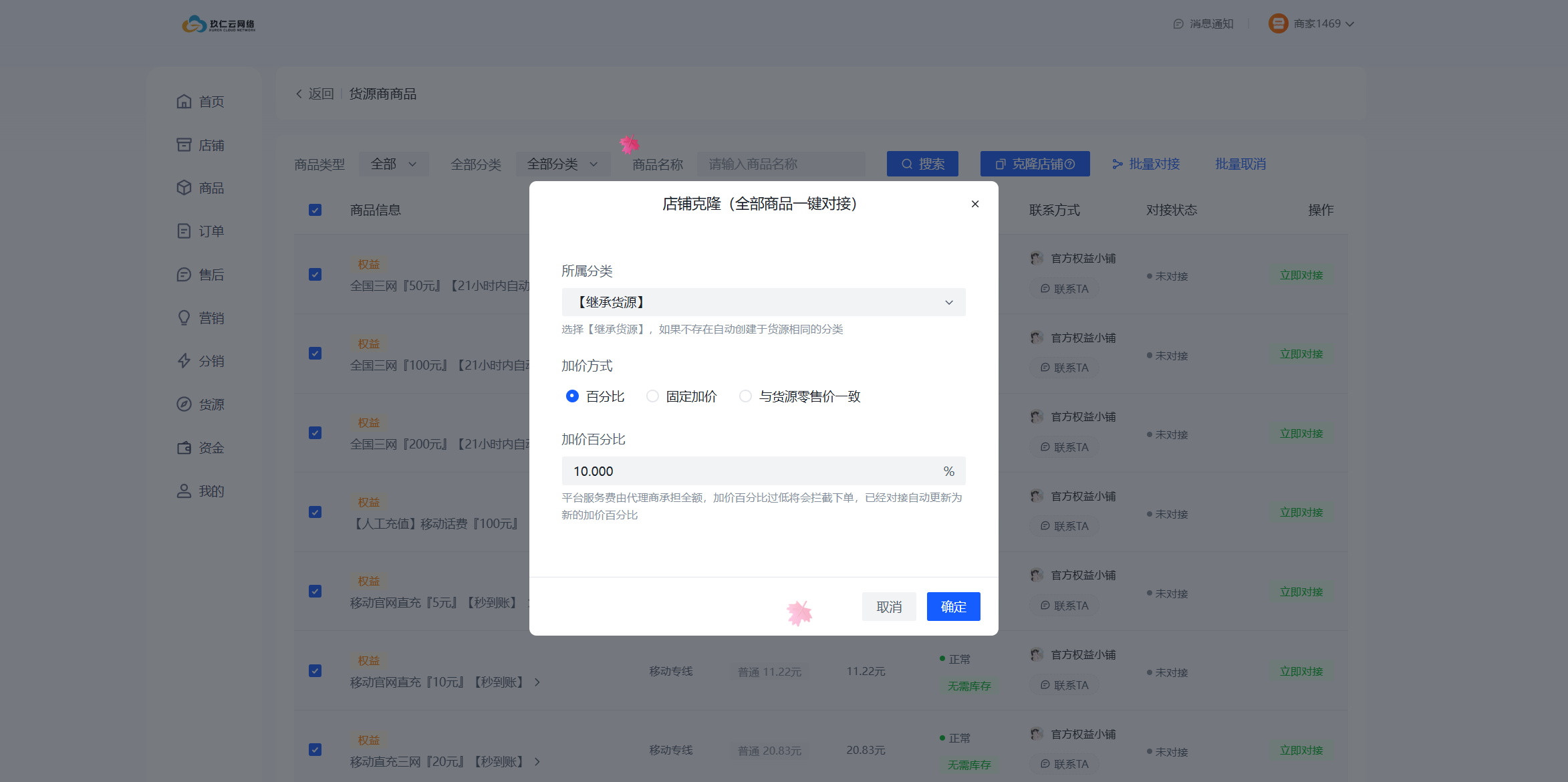Open the 店铺 store sidebar item
The height and width of the screenshot is (782, 1568).
[x=201, y=145]
